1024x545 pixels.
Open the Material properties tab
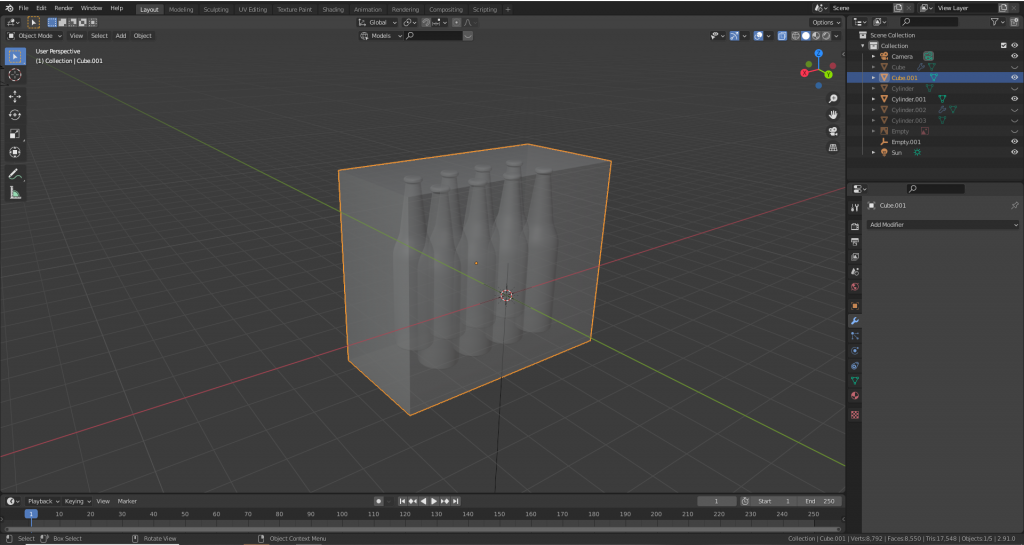855,396
